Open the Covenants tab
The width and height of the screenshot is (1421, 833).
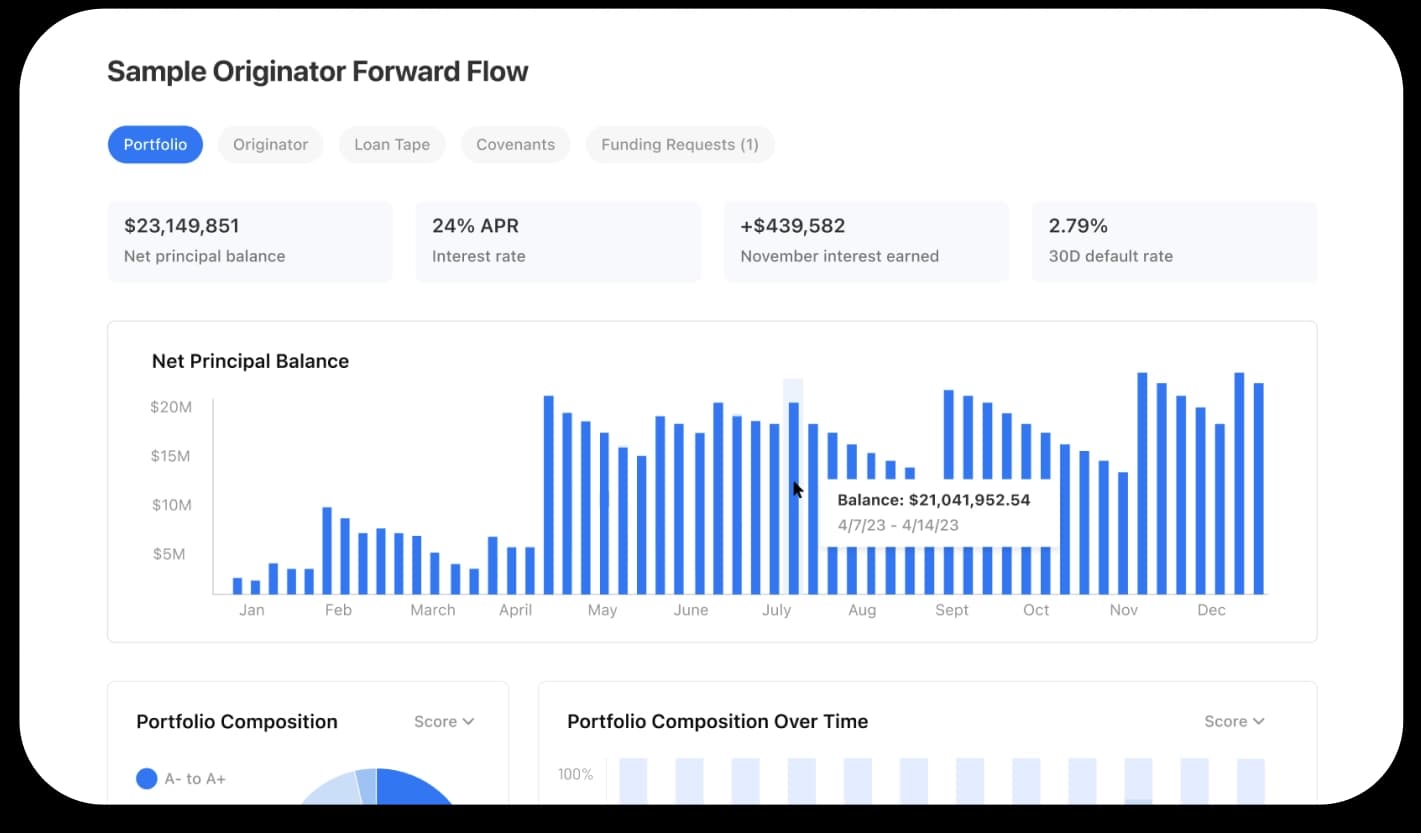pos(515,145)
